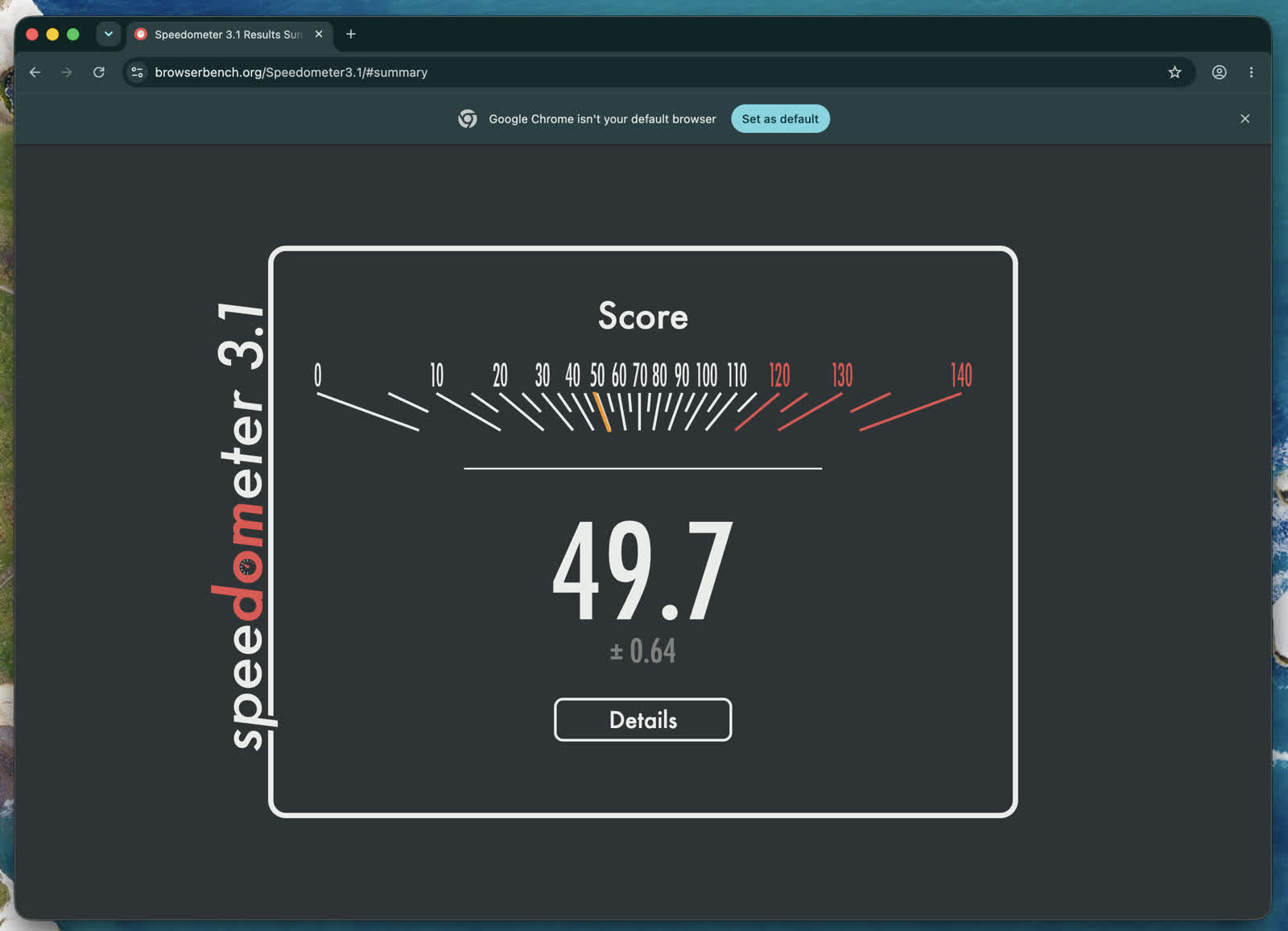Click the 0 label on the gauge
The width and height of the screenshot is (1288, 931).
[x=318, y=375]
